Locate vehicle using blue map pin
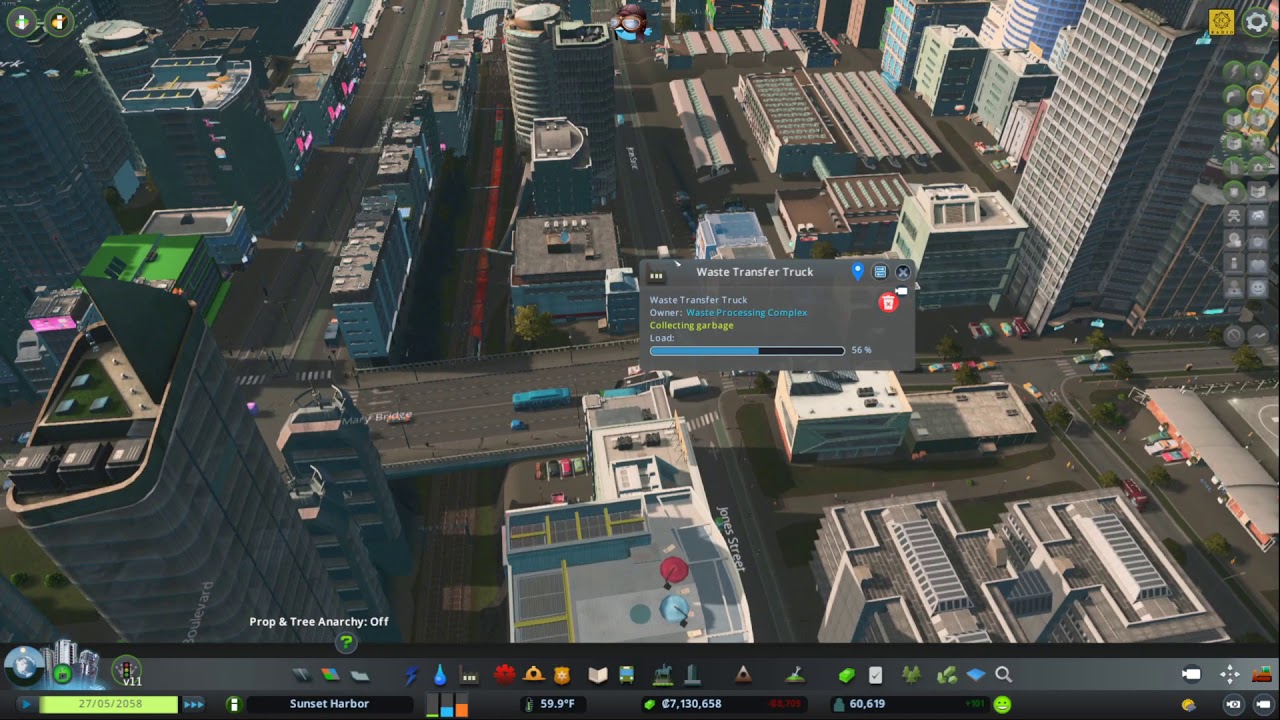Image resolution: width=1280 pixels, height=720 pixels. [857, 272]
